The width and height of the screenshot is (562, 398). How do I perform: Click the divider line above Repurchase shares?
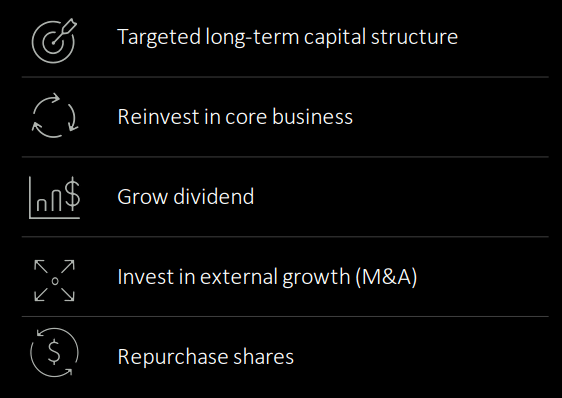click(285, 316)
